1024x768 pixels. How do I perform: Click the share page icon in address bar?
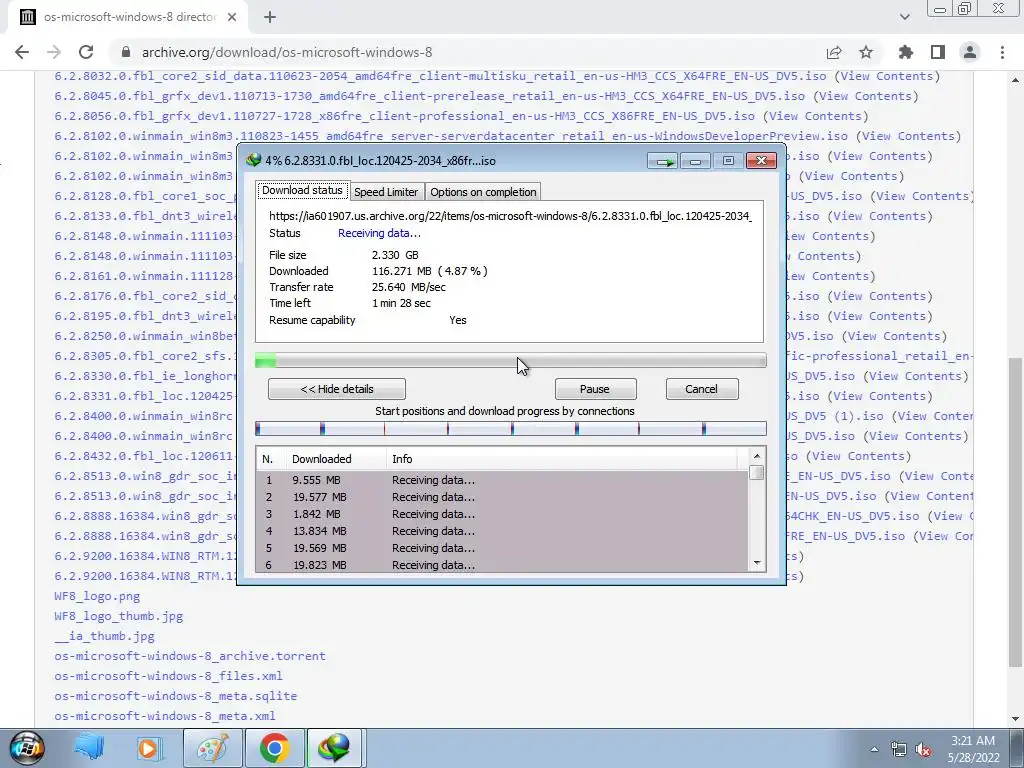(834, 52)
